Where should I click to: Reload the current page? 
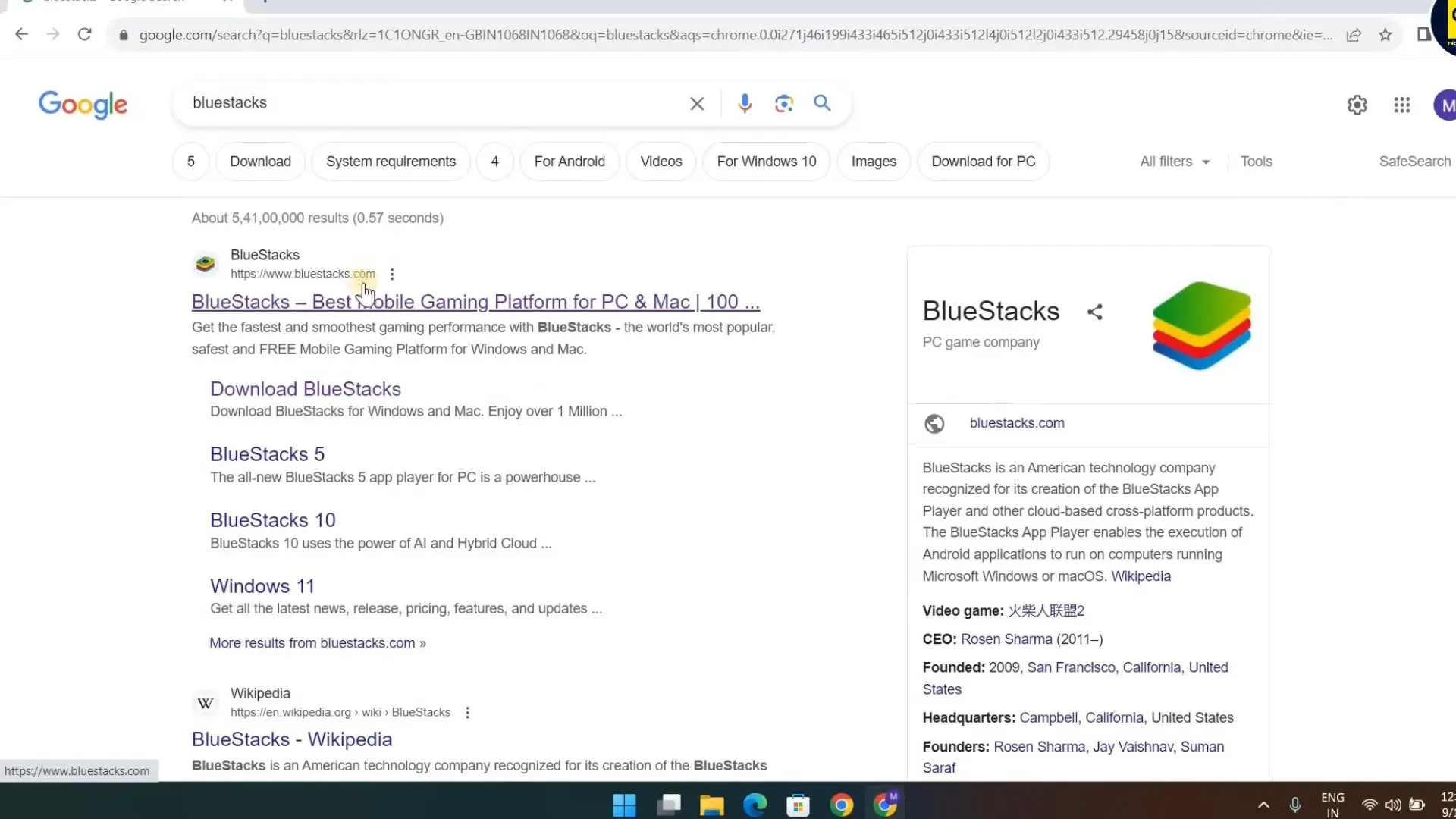[x=85, y=34]
